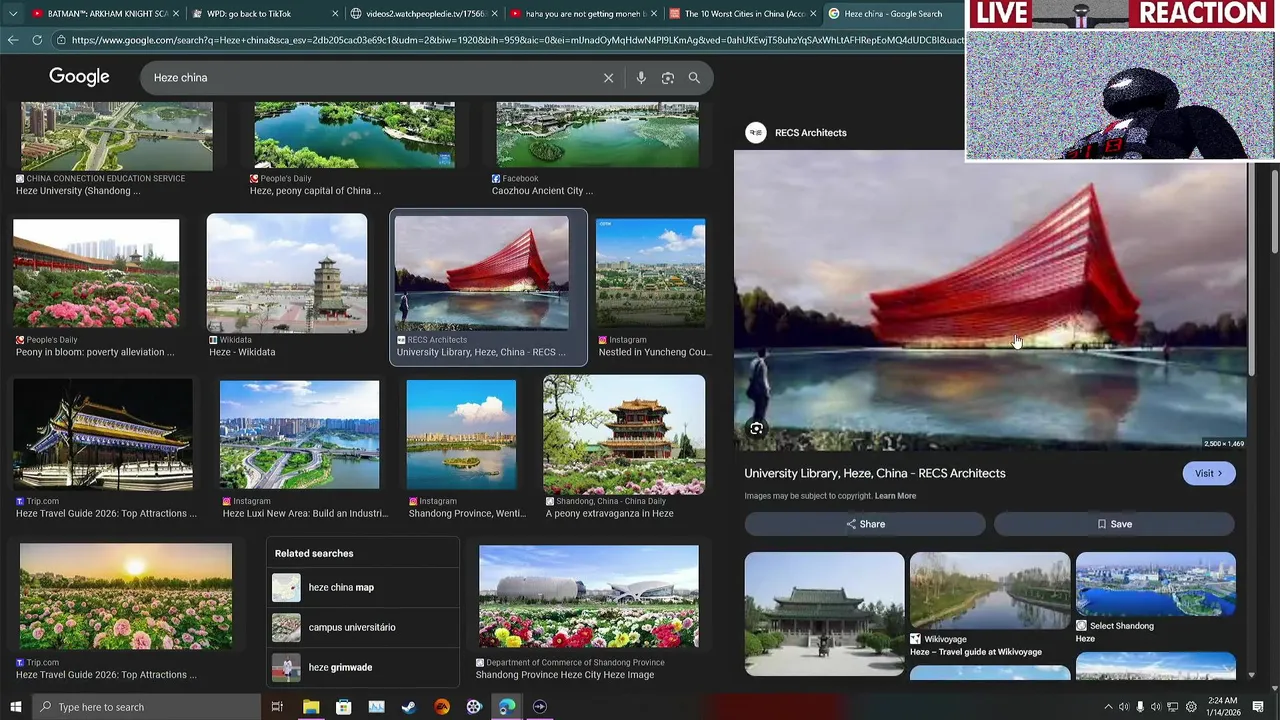Click the preview panel vertical scrollbar
Image resolution: width=1280 pixels, height=720 pixels.
click(1251, 270)
